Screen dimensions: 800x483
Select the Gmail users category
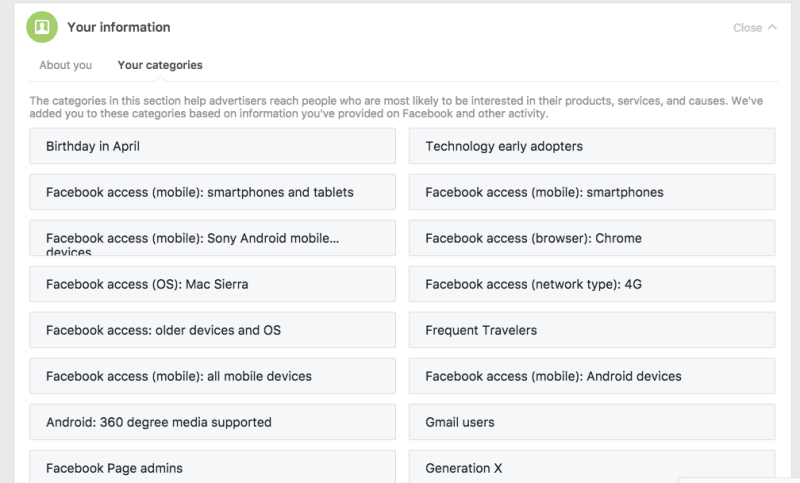pos(591,422)
